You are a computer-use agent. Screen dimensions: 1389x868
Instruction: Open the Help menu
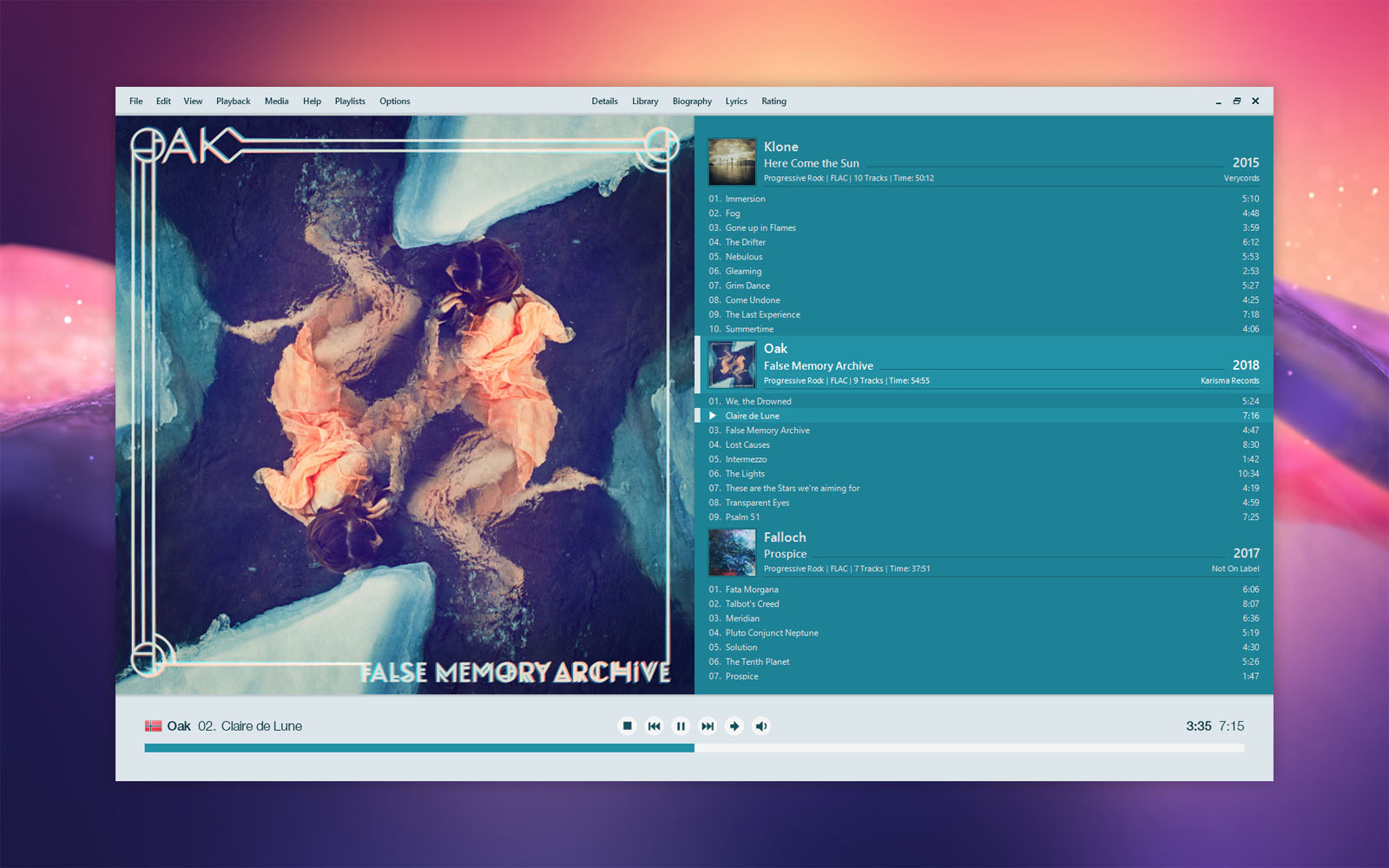click(x=312, y=102)
